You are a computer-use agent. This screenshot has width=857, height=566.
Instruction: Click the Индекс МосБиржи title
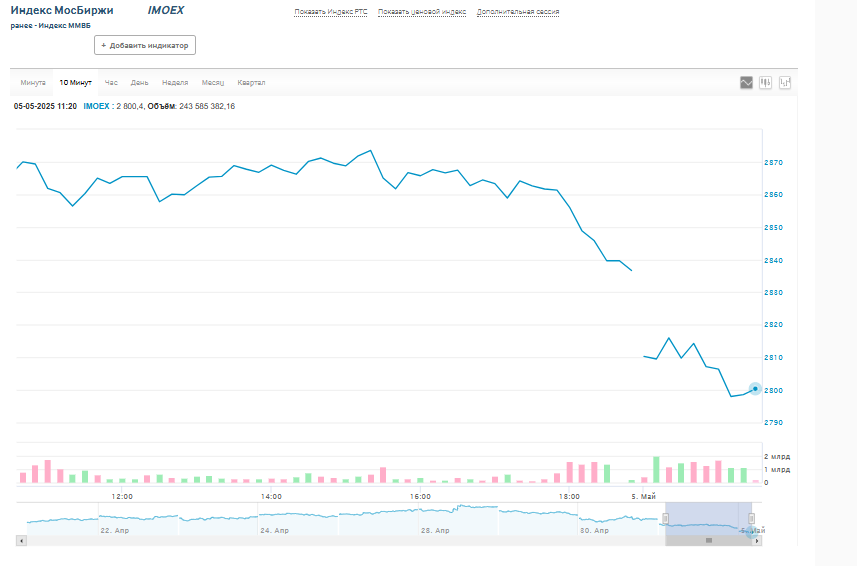pos(62,10)
